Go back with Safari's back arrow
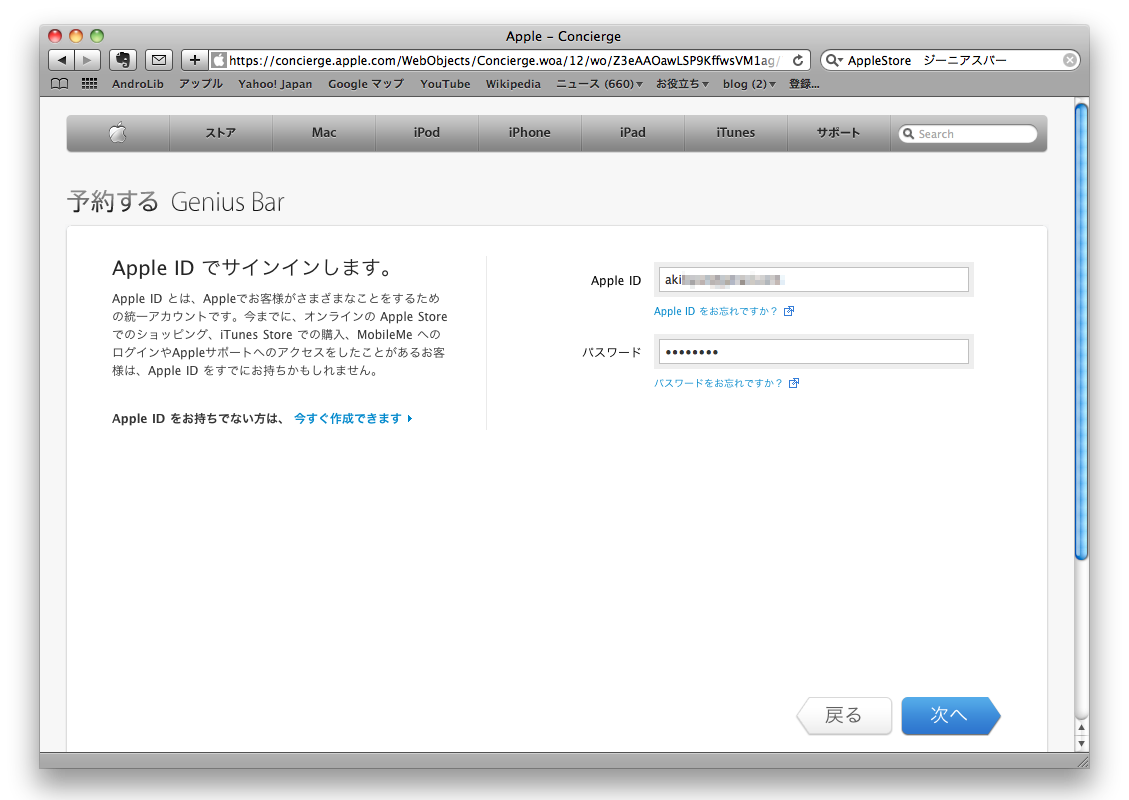This screenshot has height=800, width=1129. click(x=62, y=60)
